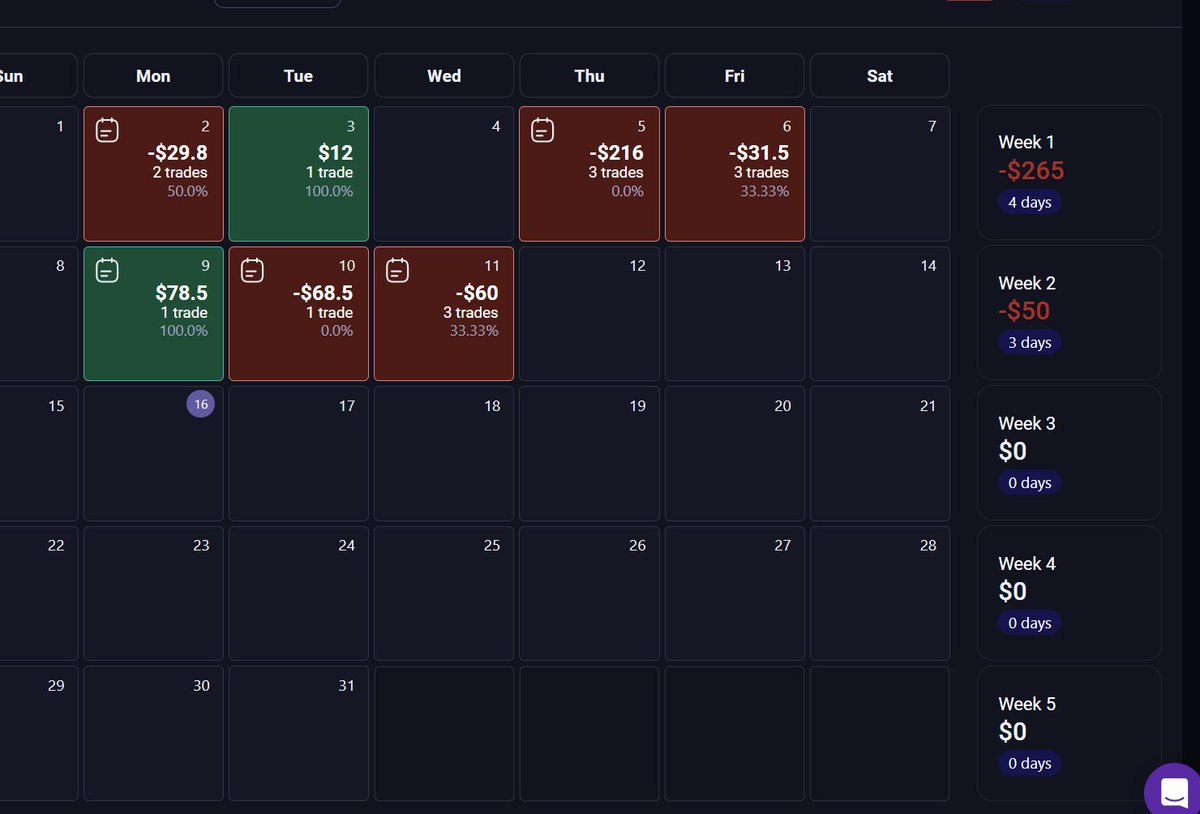Open the -$216 day cell for Thursday 5
The height and width of the screenshot is (814, 1200).
[589, 174]
